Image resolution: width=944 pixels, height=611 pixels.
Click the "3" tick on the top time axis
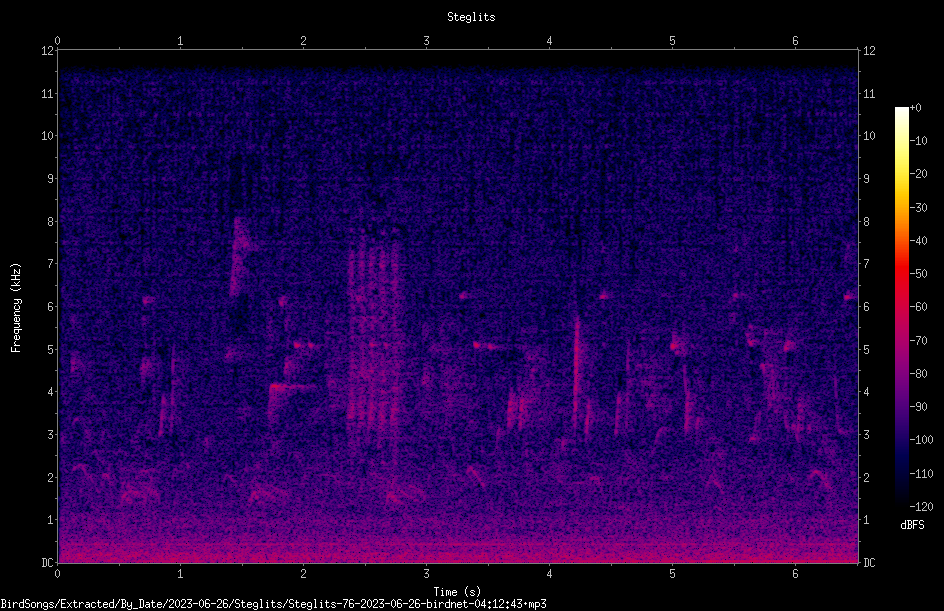(426, 41)
